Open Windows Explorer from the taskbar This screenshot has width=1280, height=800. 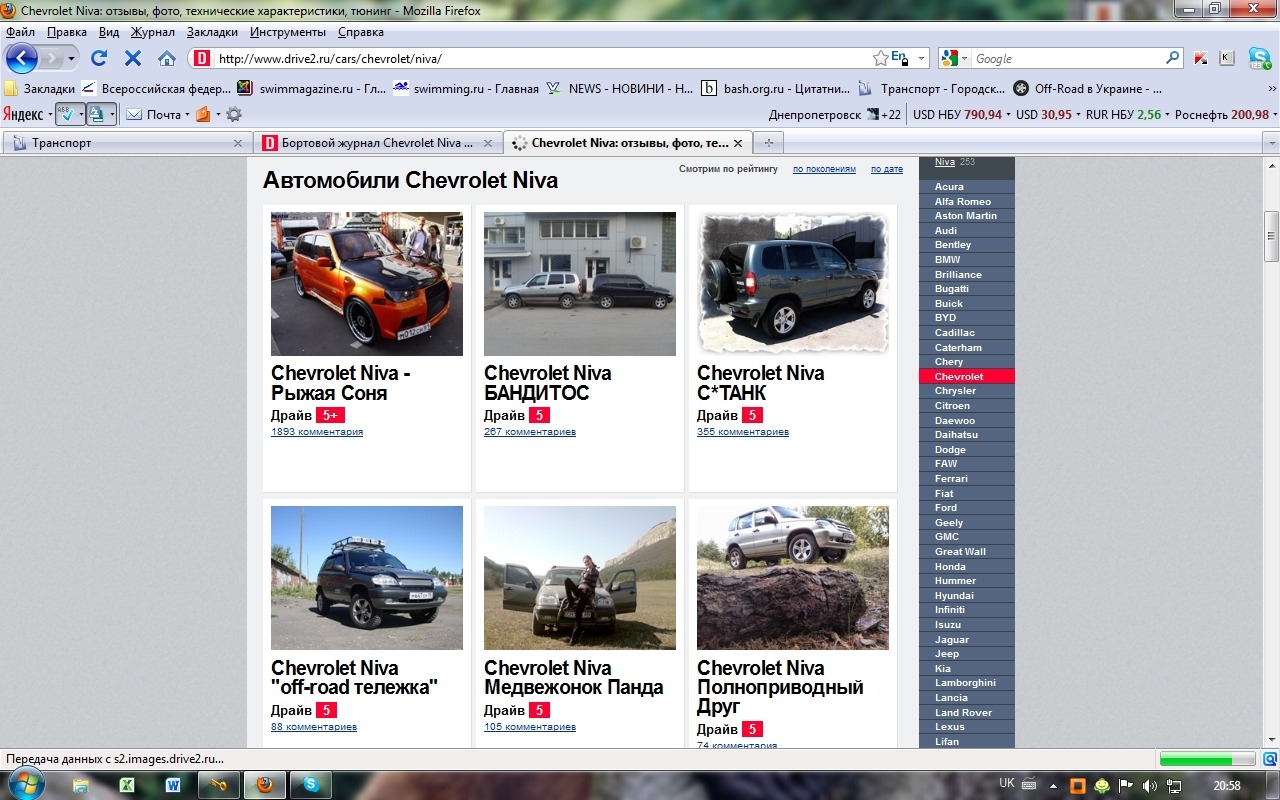click(x=82, y=785)
